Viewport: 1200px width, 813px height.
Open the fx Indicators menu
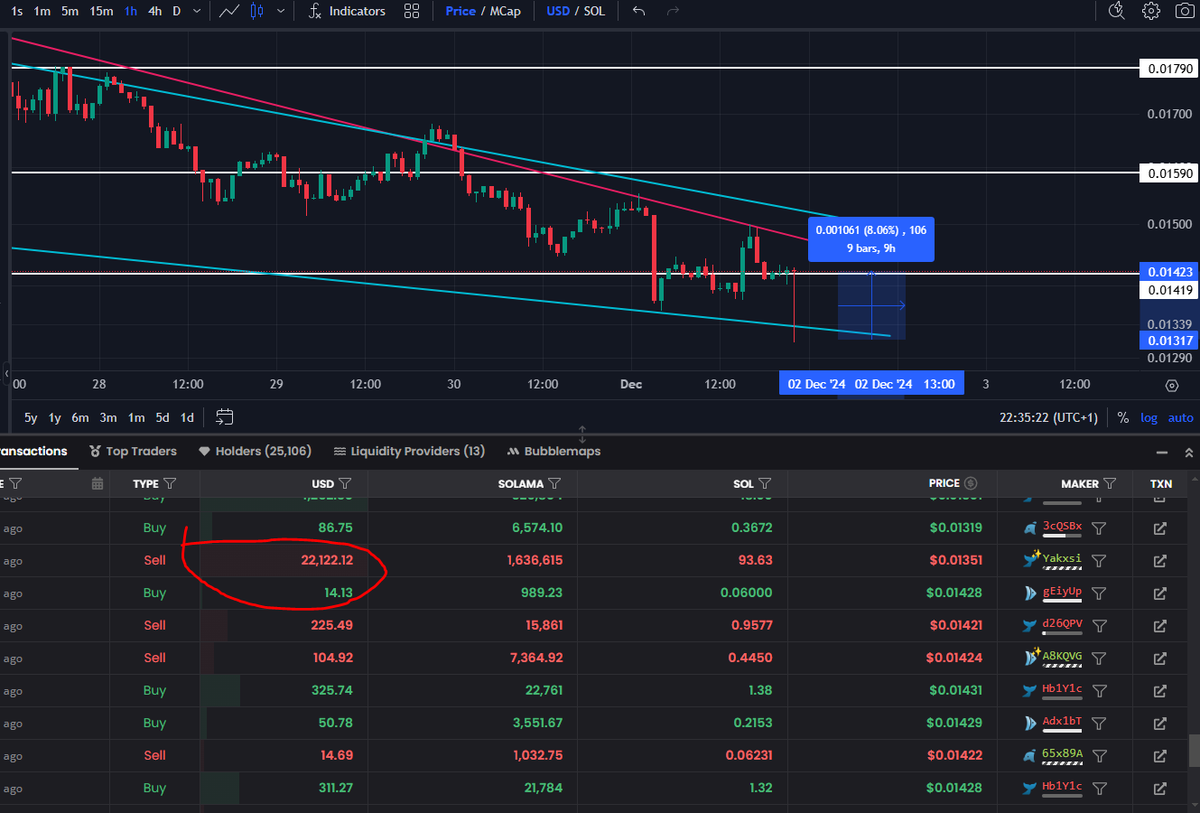click(346, 11)
